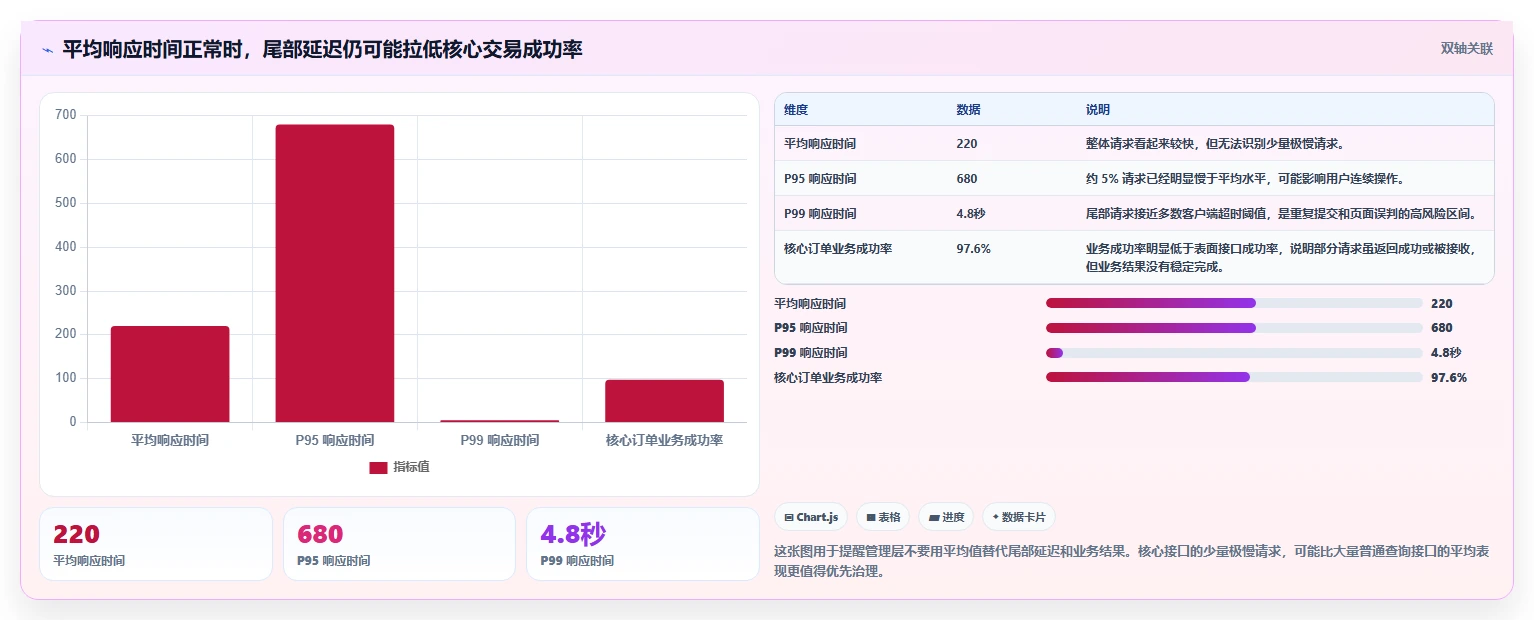This screenshot has width=1534, height=620.
Task: Click the 核心订单业务成功率 label in the progress list
Action: (828, 377)
